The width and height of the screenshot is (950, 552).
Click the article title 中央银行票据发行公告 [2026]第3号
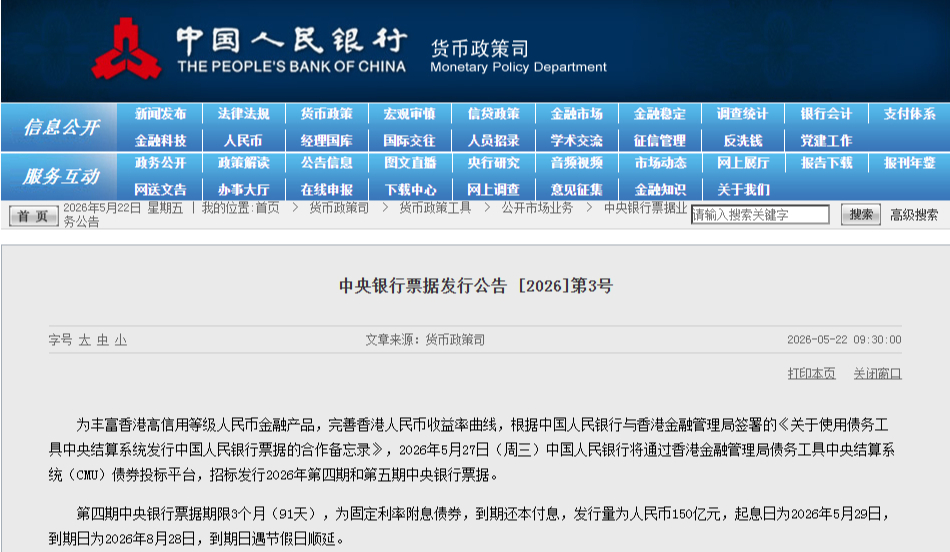point(476,285)
